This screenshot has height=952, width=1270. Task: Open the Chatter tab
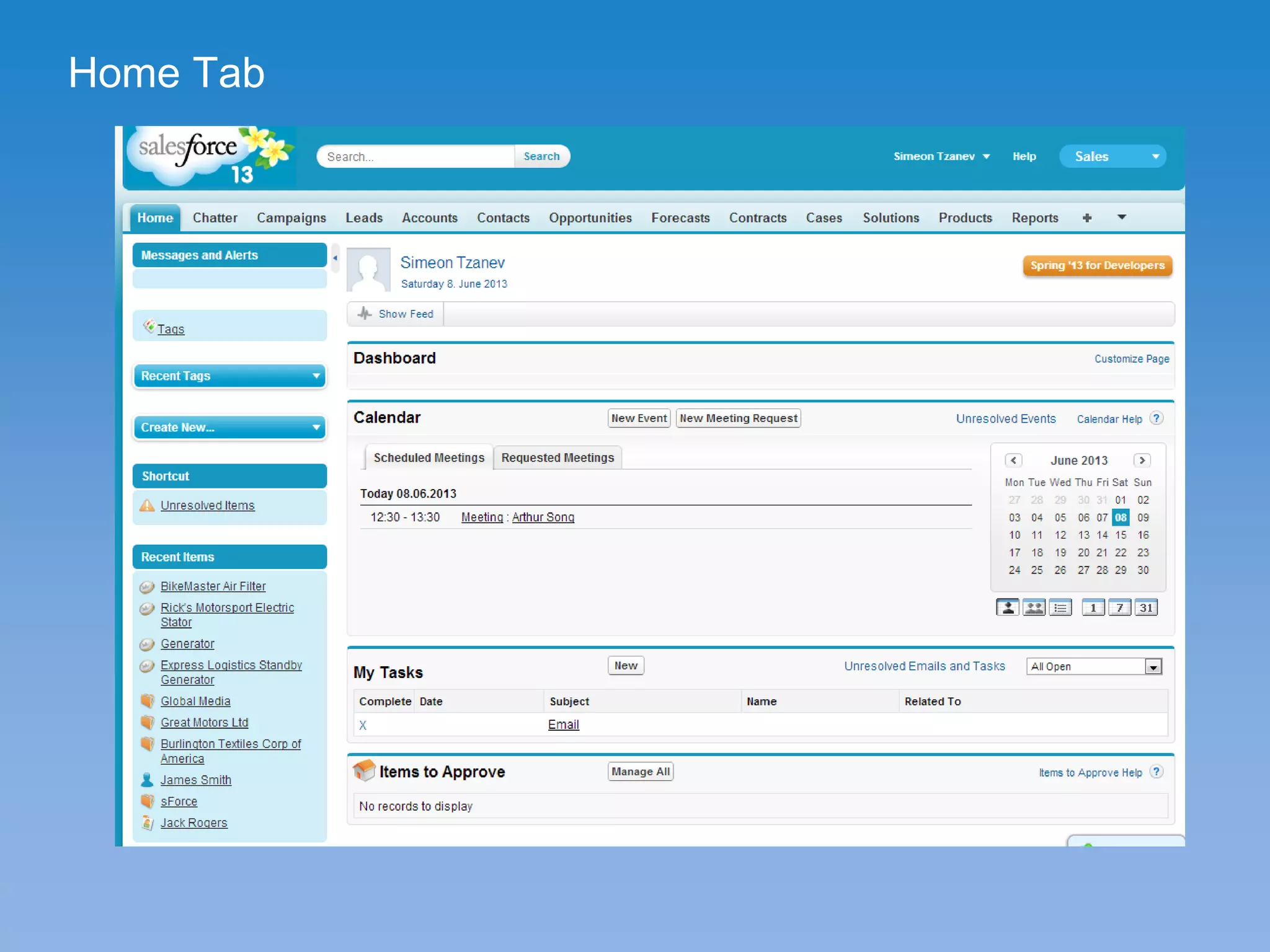215,218
